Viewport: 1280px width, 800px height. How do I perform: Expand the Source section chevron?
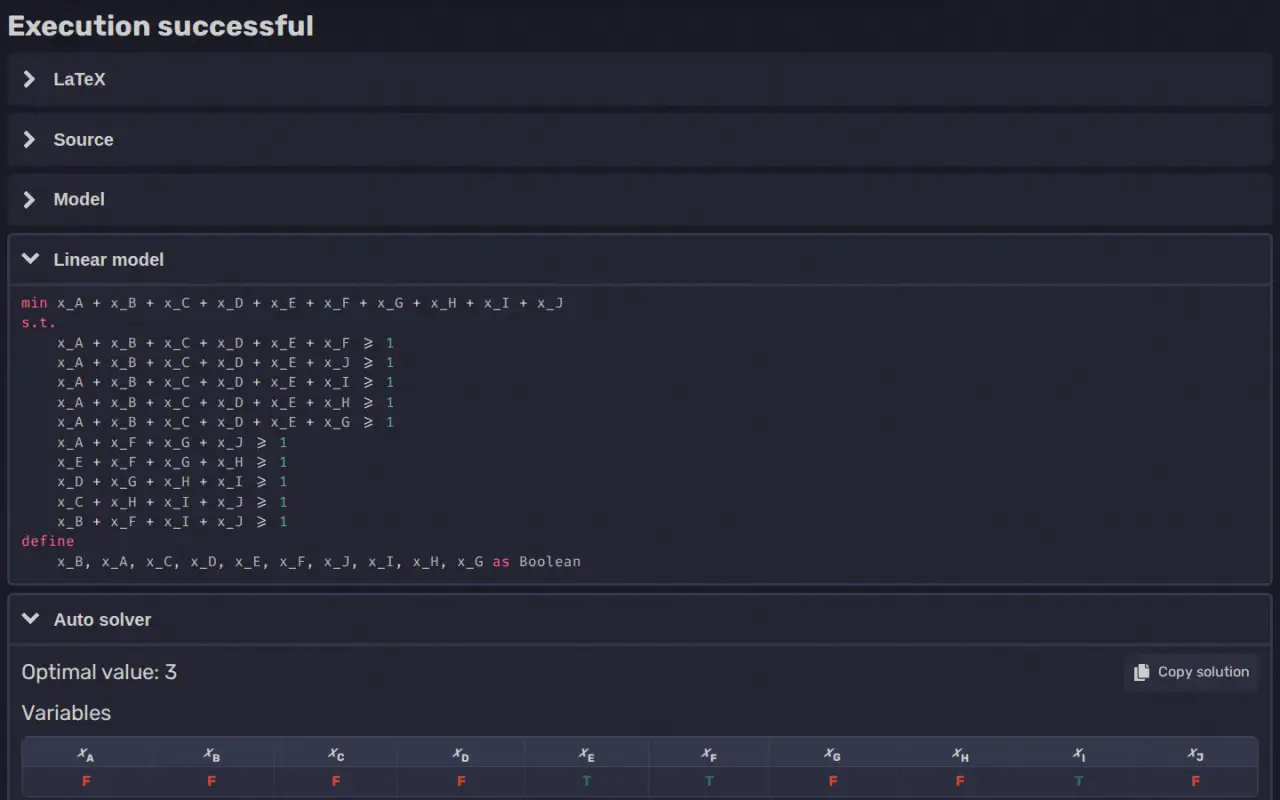[x=30, y=139]
